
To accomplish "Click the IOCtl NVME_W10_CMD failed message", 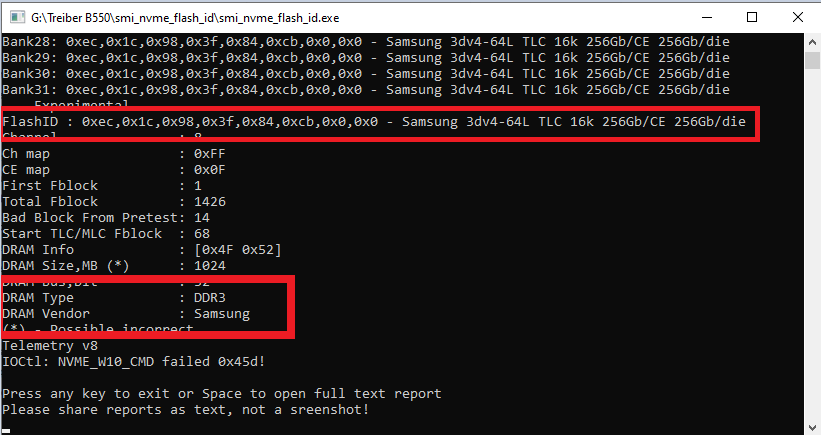I will [134, 362].
